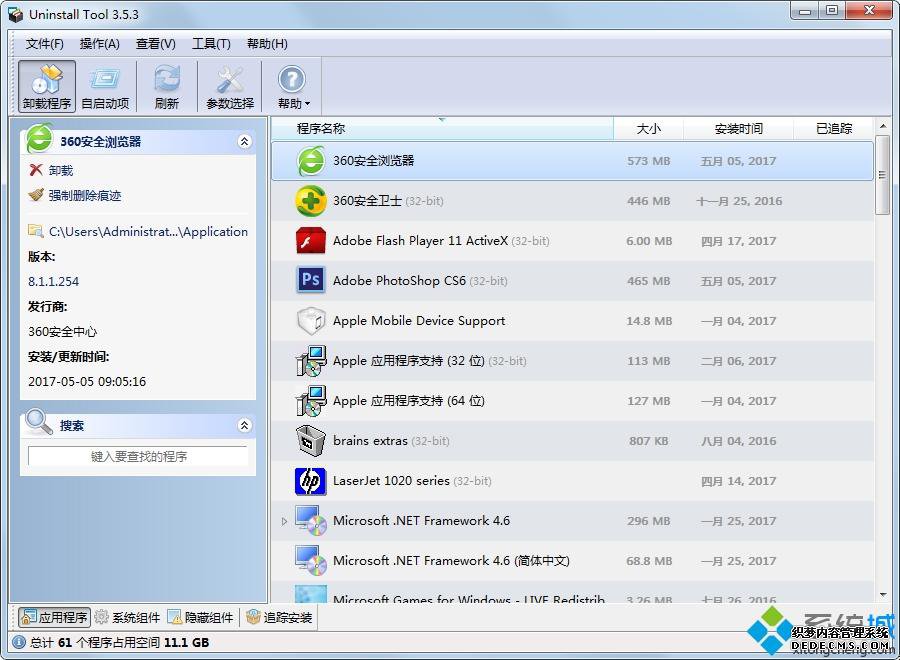The image size is (900, 660).
Task: Select the Microsoft .NET Framework 4.6 icon
Action: click(x=311, y=521)
